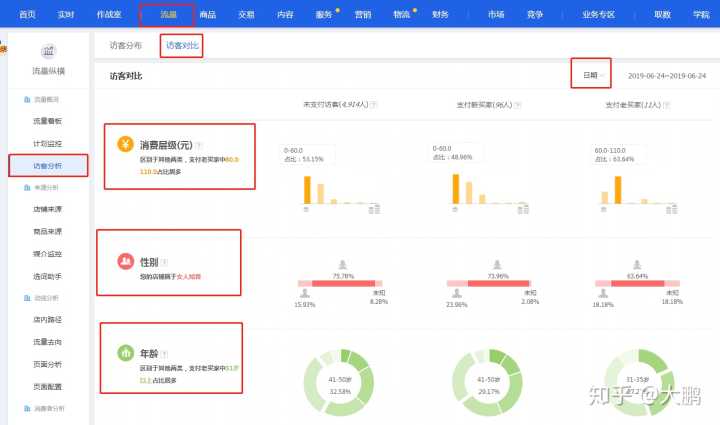Open 店铺来源 in the sidebar
The width and height of the screenshot is (720, 425).
pyautogui.click(x=47, y=210)
